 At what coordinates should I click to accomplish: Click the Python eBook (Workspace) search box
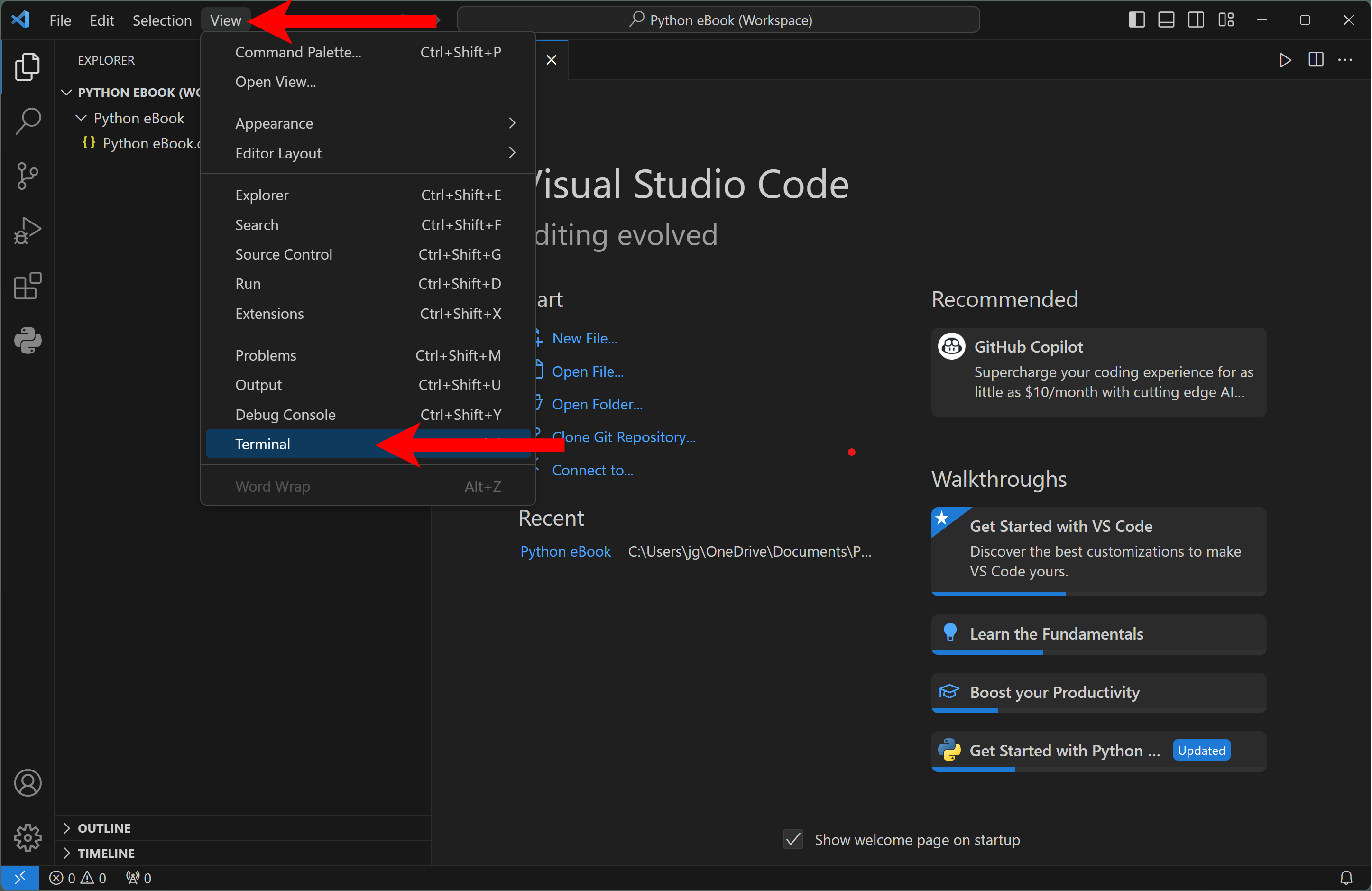point(718,20)
